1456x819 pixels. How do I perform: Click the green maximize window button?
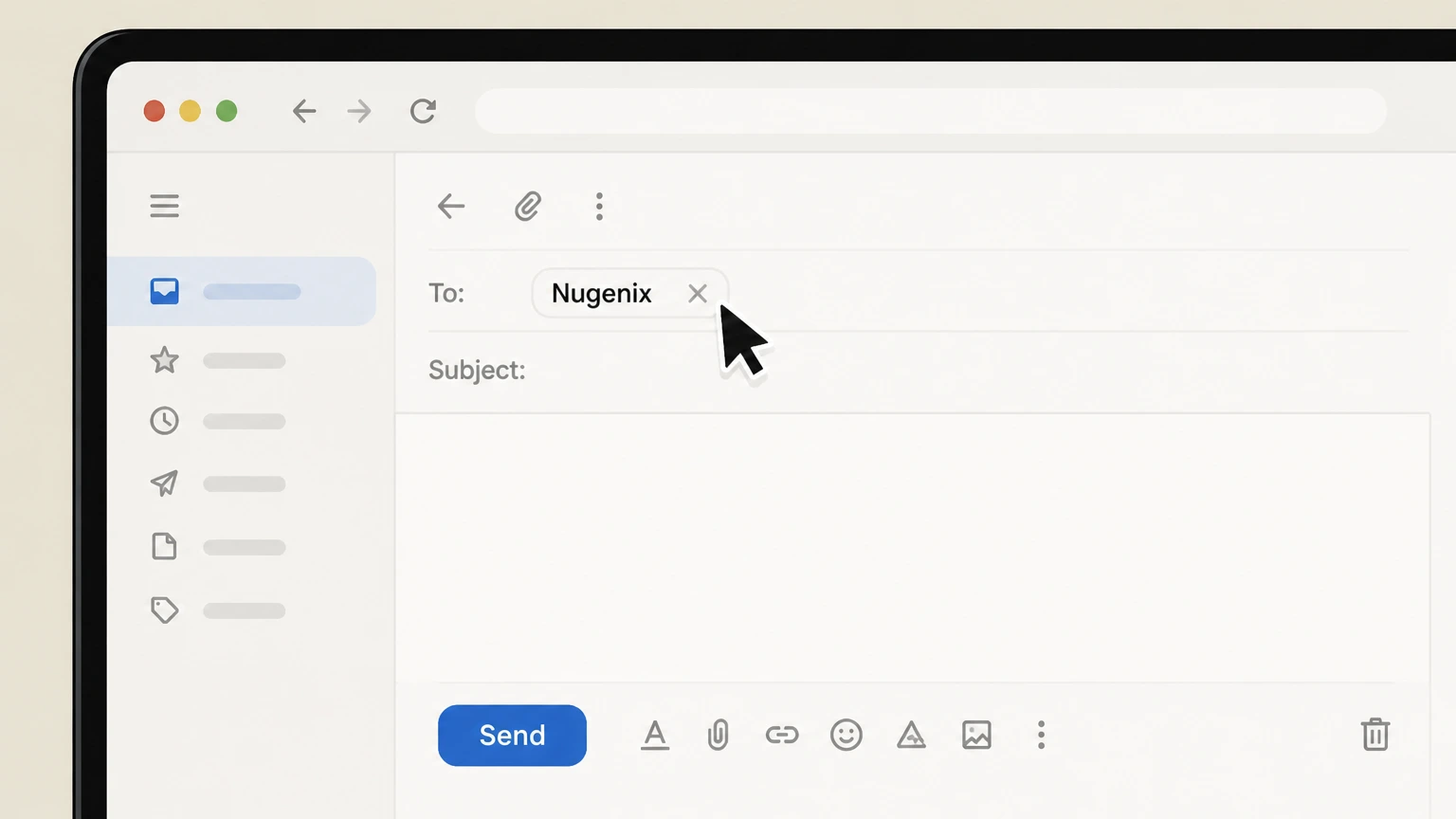[x=227, y=111]
